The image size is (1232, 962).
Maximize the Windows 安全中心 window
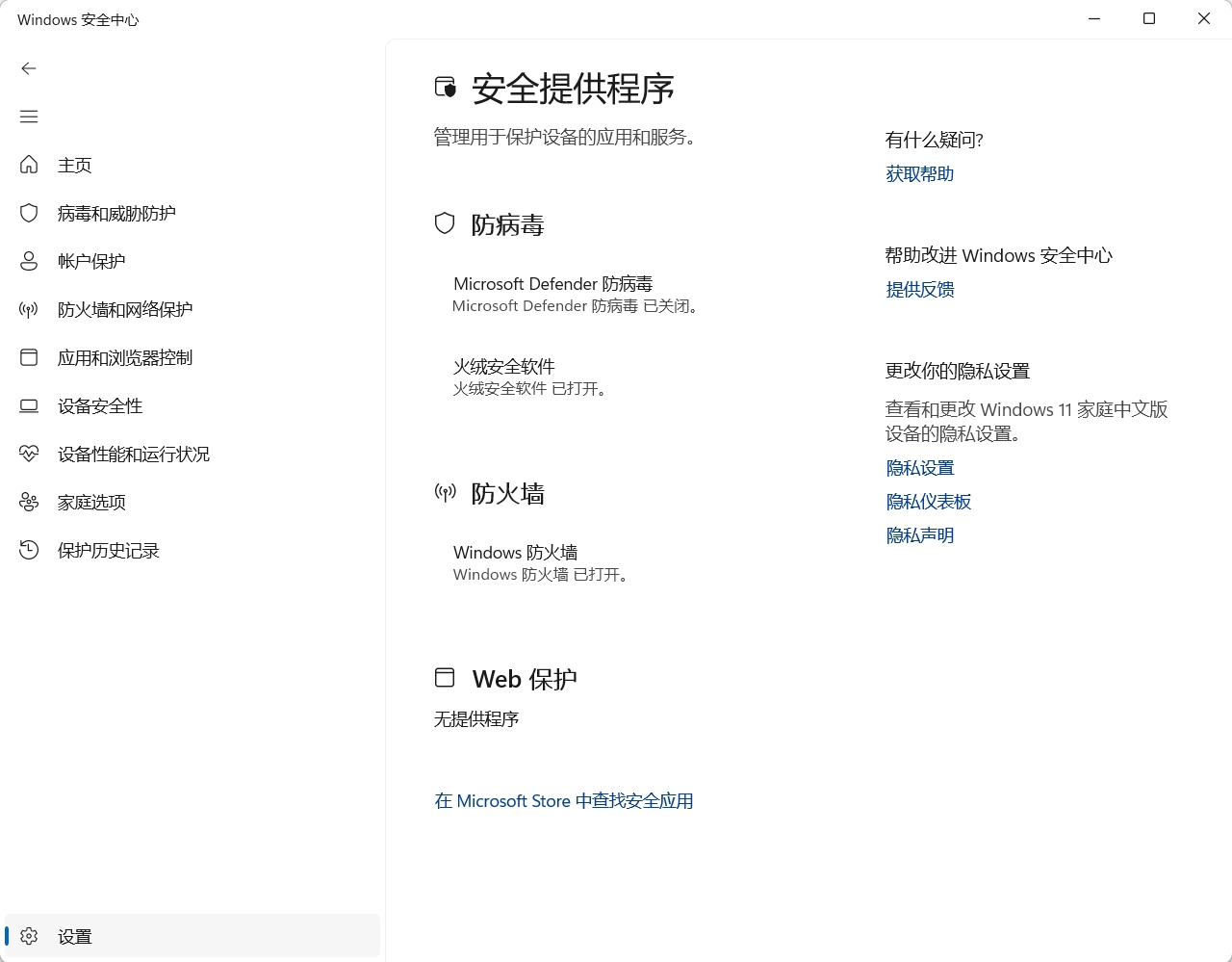tap(1149, 19)
